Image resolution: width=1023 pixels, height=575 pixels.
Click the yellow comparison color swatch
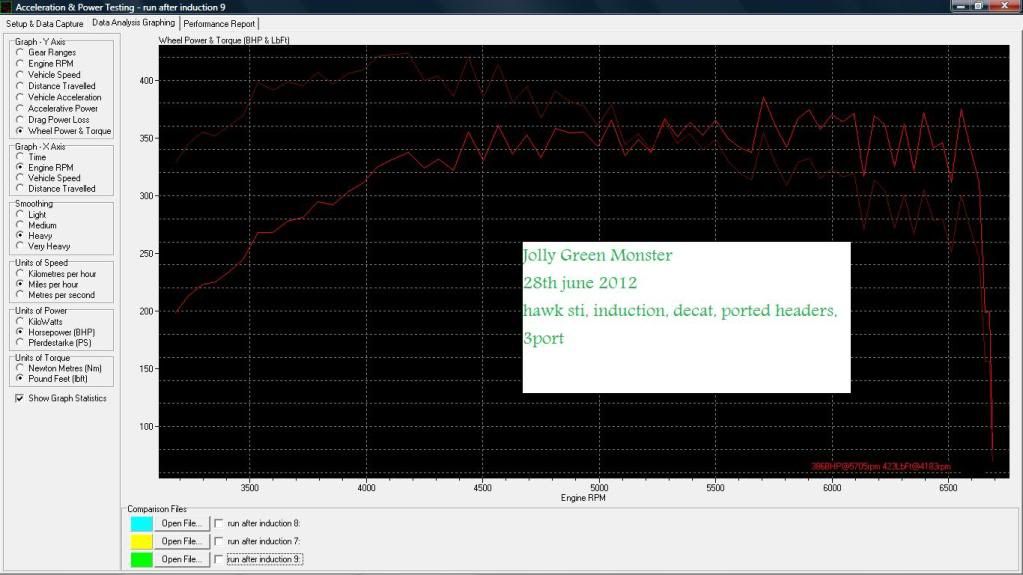(x=141, y=541)
